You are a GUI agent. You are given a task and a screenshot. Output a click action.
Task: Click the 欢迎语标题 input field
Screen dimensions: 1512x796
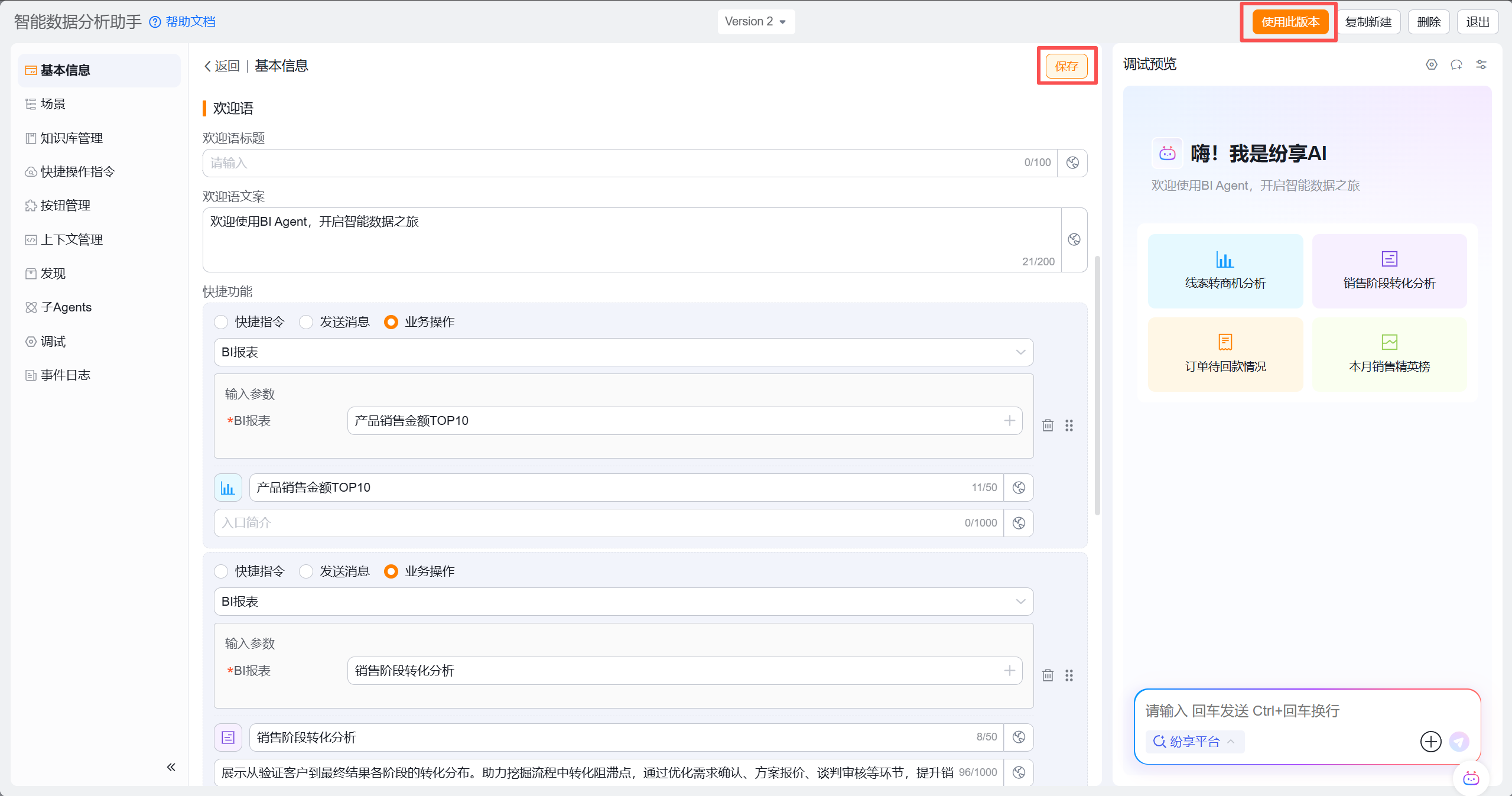(614, 163)
